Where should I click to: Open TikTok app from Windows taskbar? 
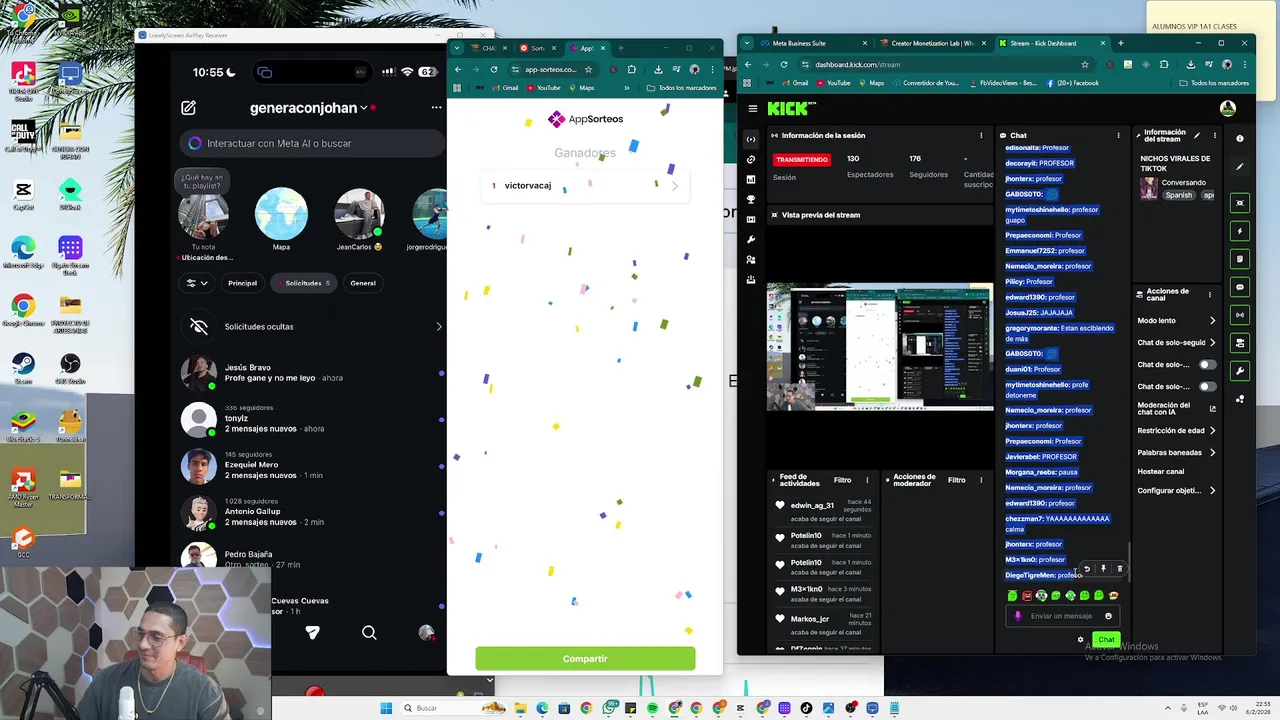(806, 708)
